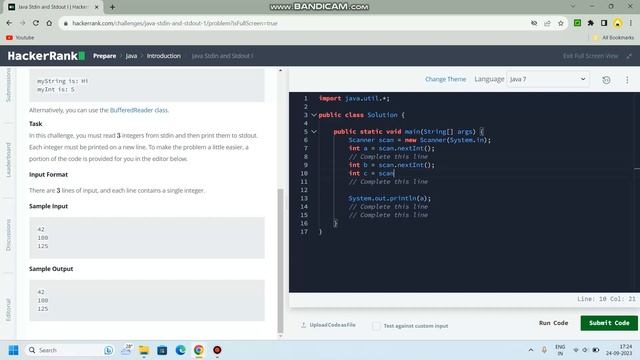Open the Leaderboard side tab
The width and height of the screenshot is (640, 360).
[x=8, y=160]
